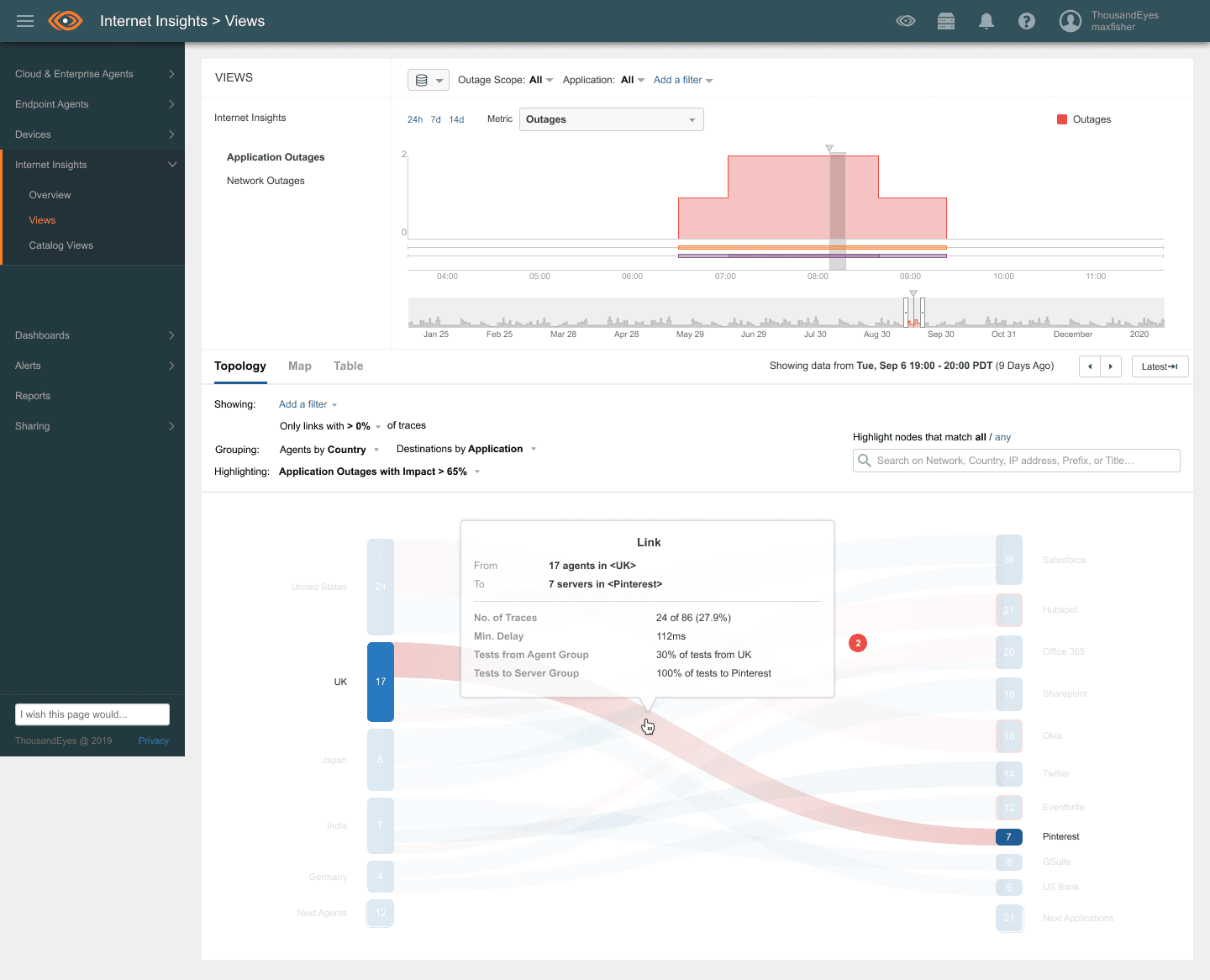Open the Privacy link
The height and width of the screenshot is (980, 1210).
pos(154,740)
